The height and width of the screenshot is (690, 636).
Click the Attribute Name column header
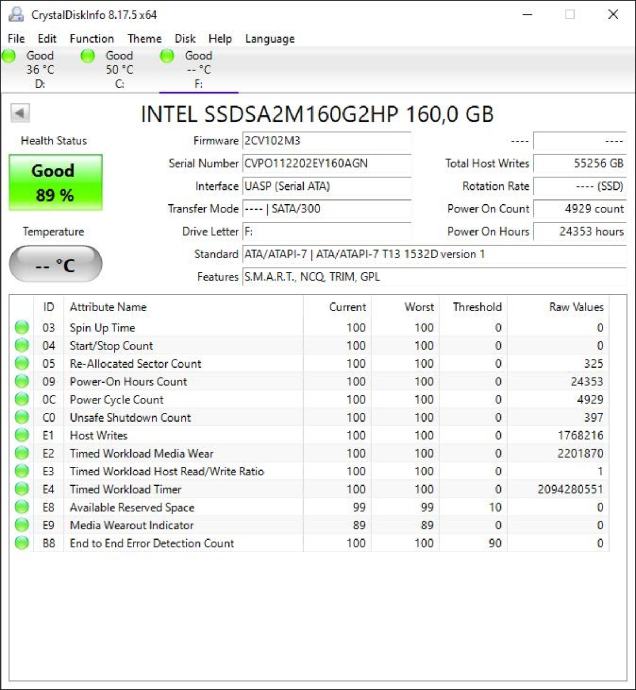click(184, 307)
